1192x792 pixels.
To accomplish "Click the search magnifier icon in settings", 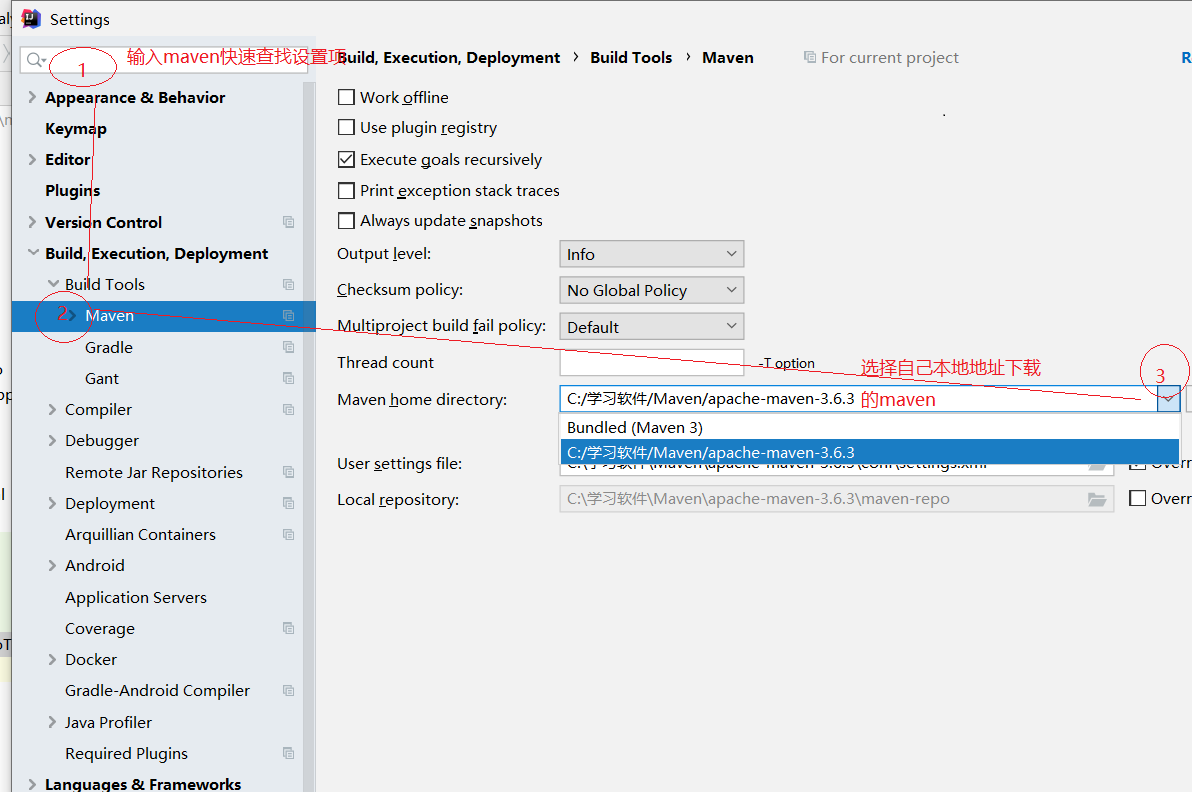I will tap(35, 59).
